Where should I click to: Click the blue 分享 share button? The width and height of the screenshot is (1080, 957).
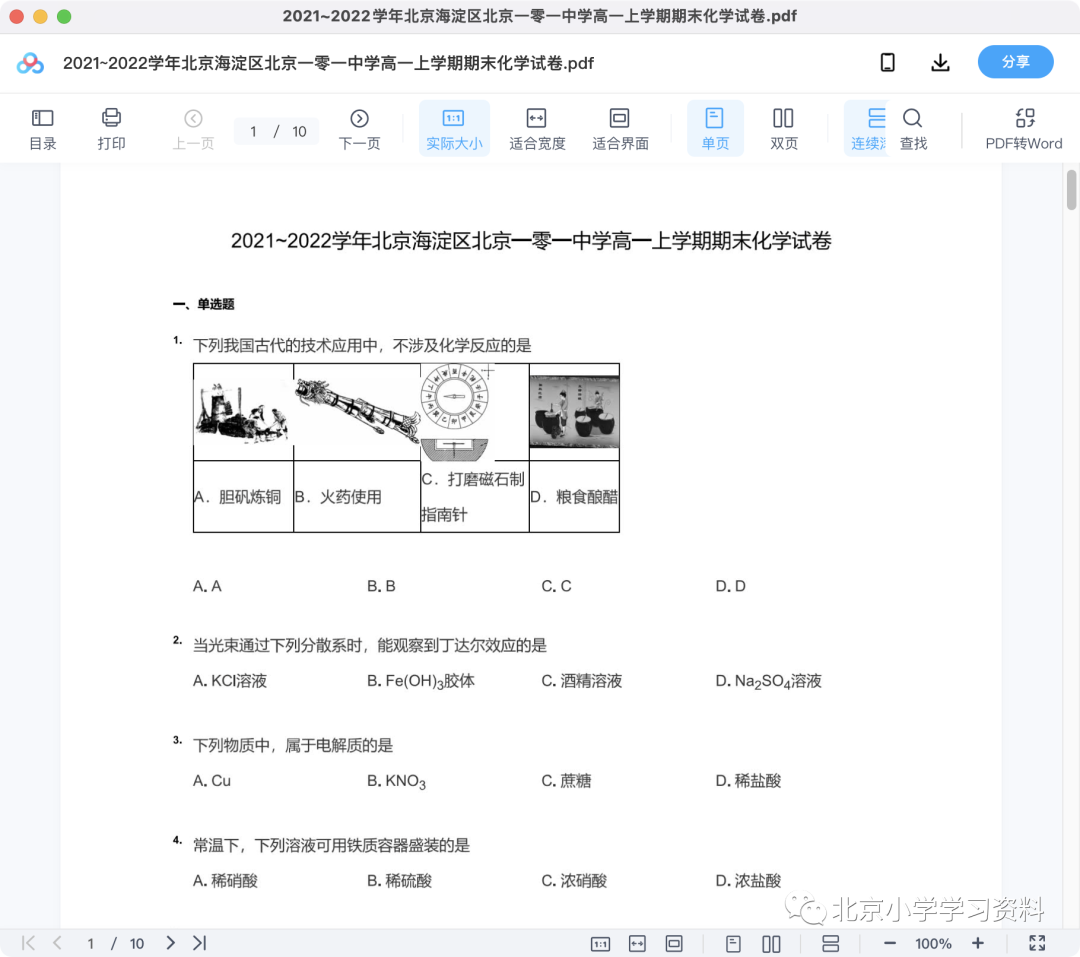[1015, 62]
